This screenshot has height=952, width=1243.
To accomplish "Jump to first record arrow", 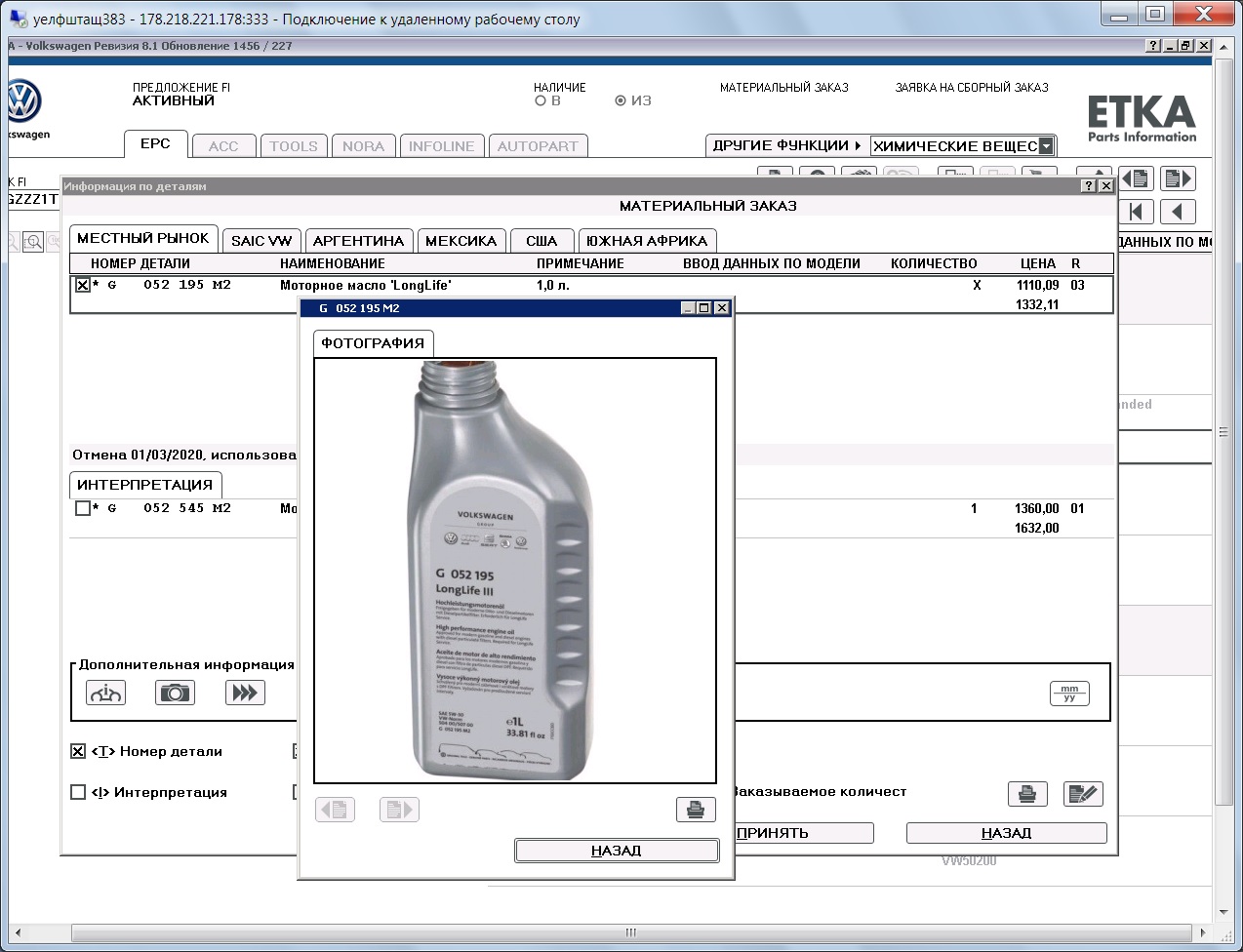I will tap(1136, 212).
